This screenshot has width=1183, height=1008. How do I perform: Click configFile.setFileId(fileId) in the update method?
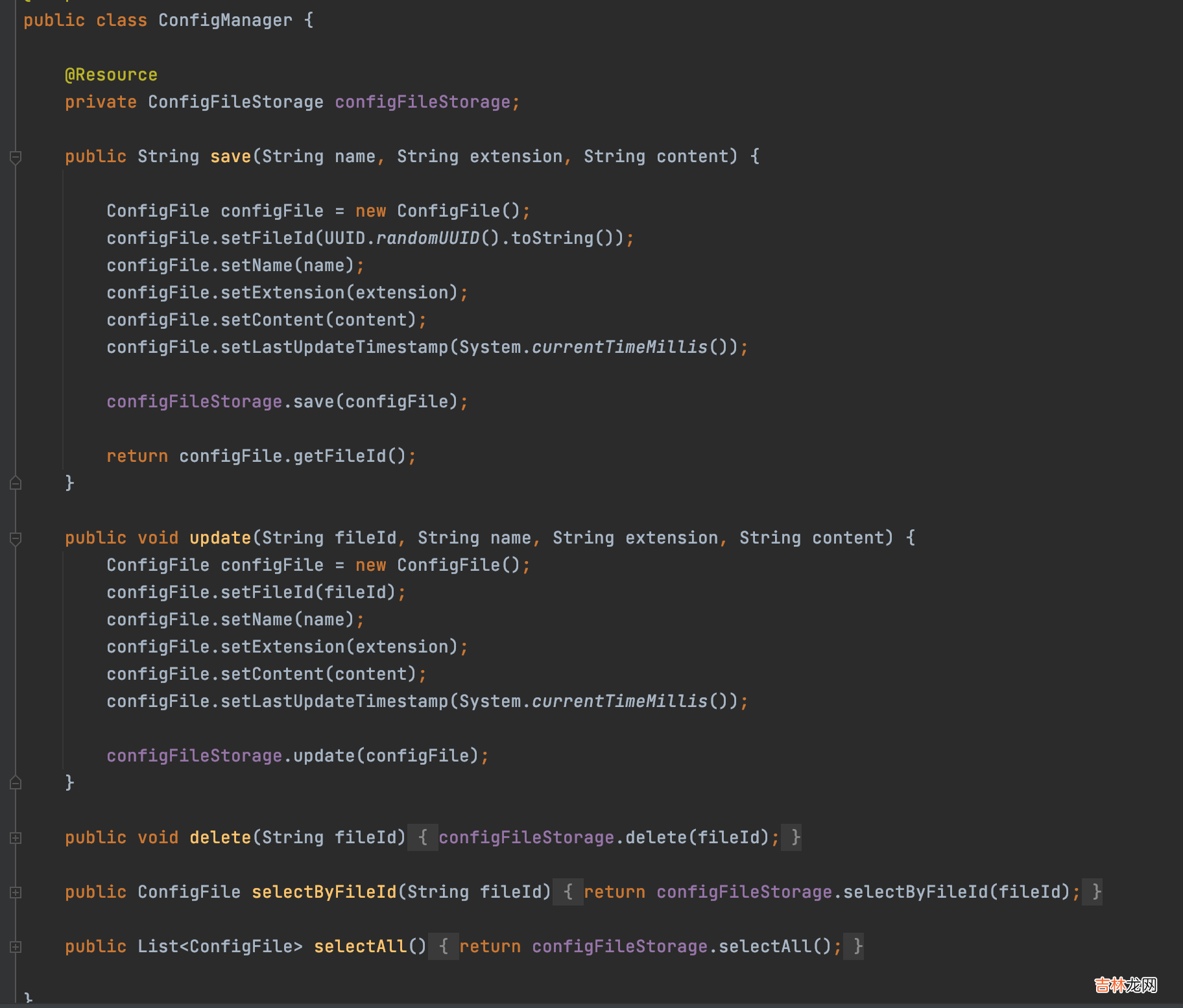[256, 593]
